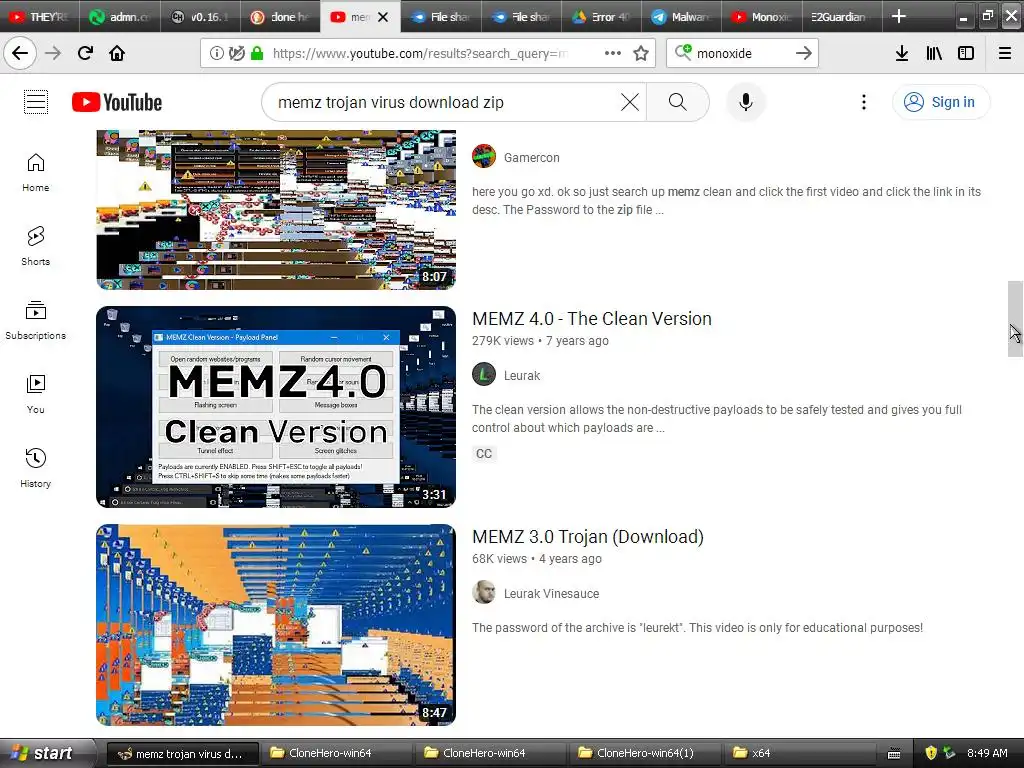Image resolution: width=1024 pixels, height=768 pixels.
Task: Click the CC badge on MEMZ 4.0
Action: [x=484, y=454]
